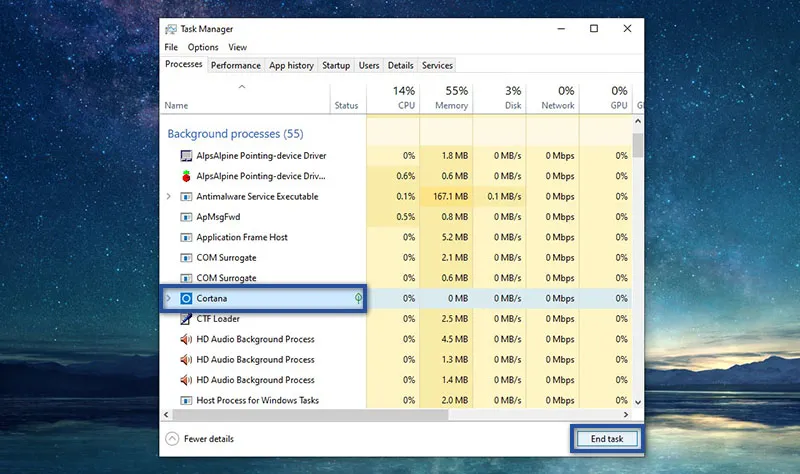Sort by the GPU column header
The height and width of the screenshot is (474, 800).
click(x=606, y=98)
